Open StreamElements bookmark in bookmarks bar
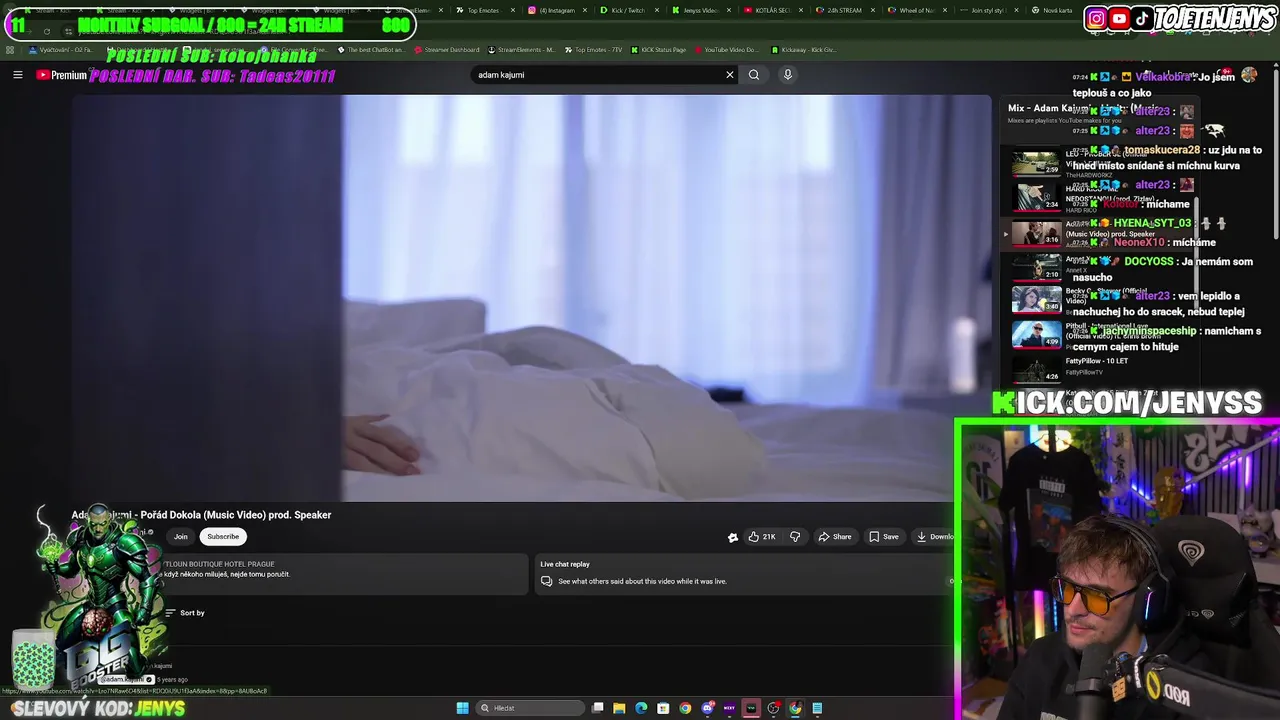The width and height of the screenshot is (1280, 720). (x=520, y=49)
